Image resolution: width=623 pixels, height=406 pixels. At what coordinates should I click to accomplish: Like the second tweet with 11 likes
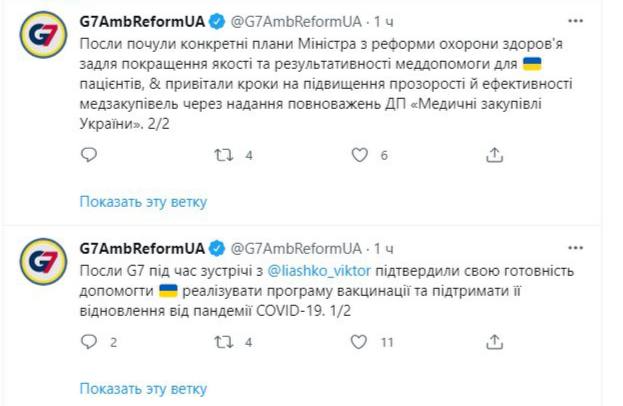click(360, 343)
